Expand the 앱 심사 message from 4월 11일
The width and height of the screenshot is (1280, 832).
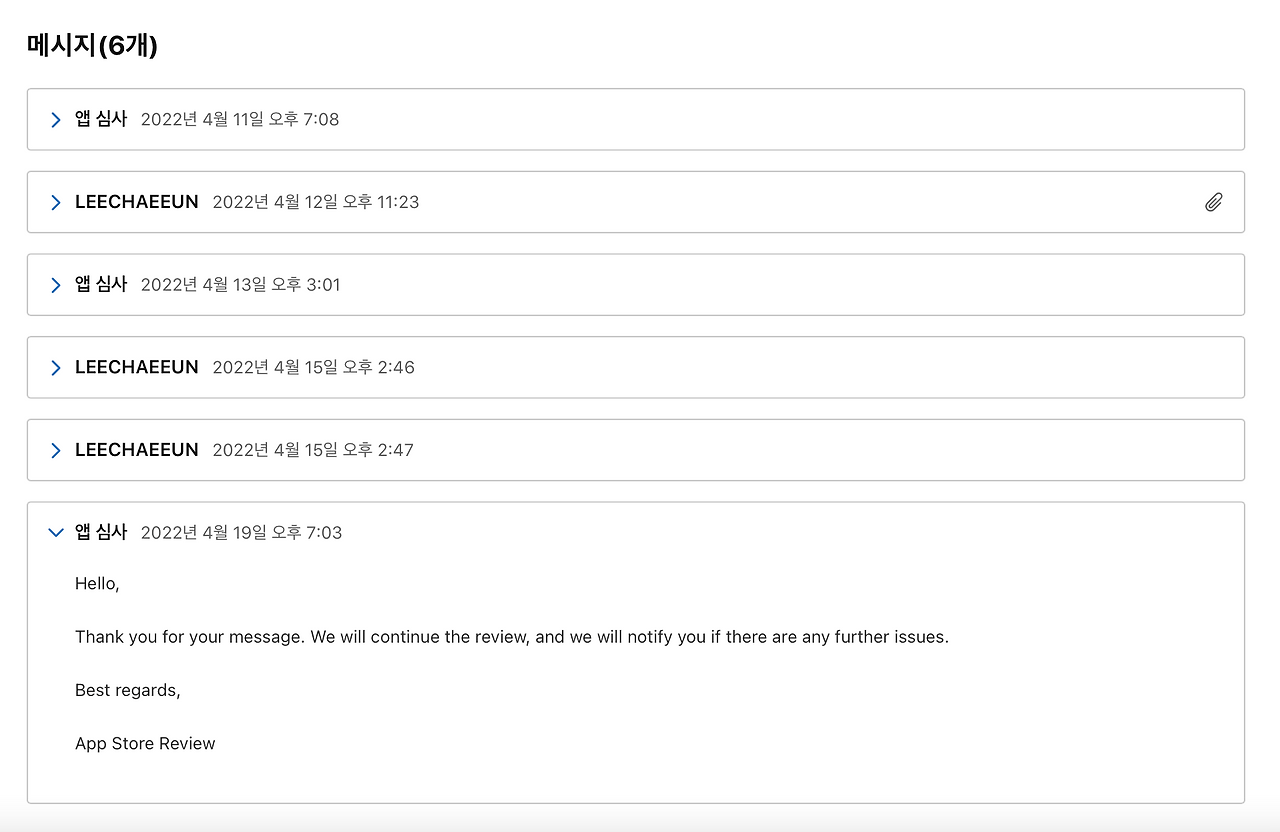[56, 120]
